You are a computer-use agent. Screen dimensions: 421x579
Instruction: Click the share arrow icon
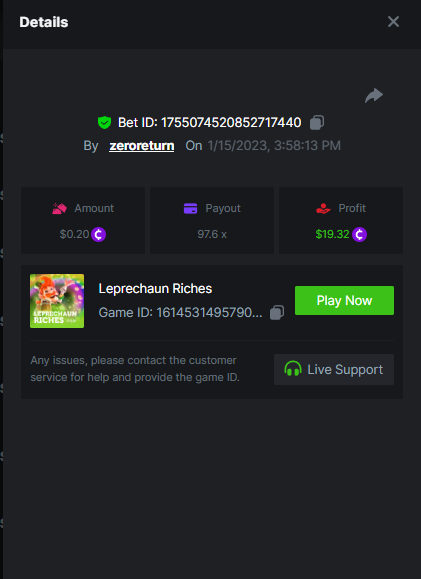[374, 96]
